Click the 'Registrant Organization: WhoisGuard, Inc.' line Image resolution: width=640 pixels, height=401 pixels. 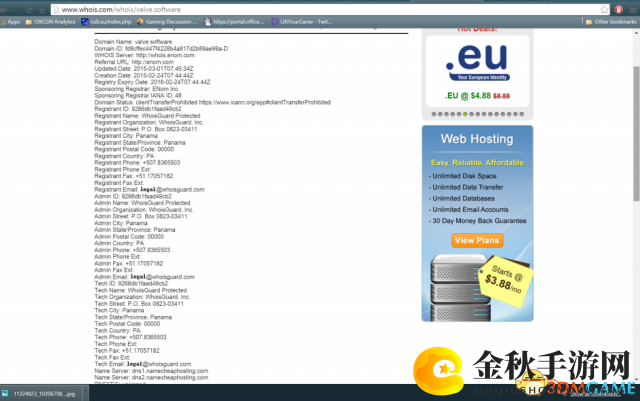149,123
